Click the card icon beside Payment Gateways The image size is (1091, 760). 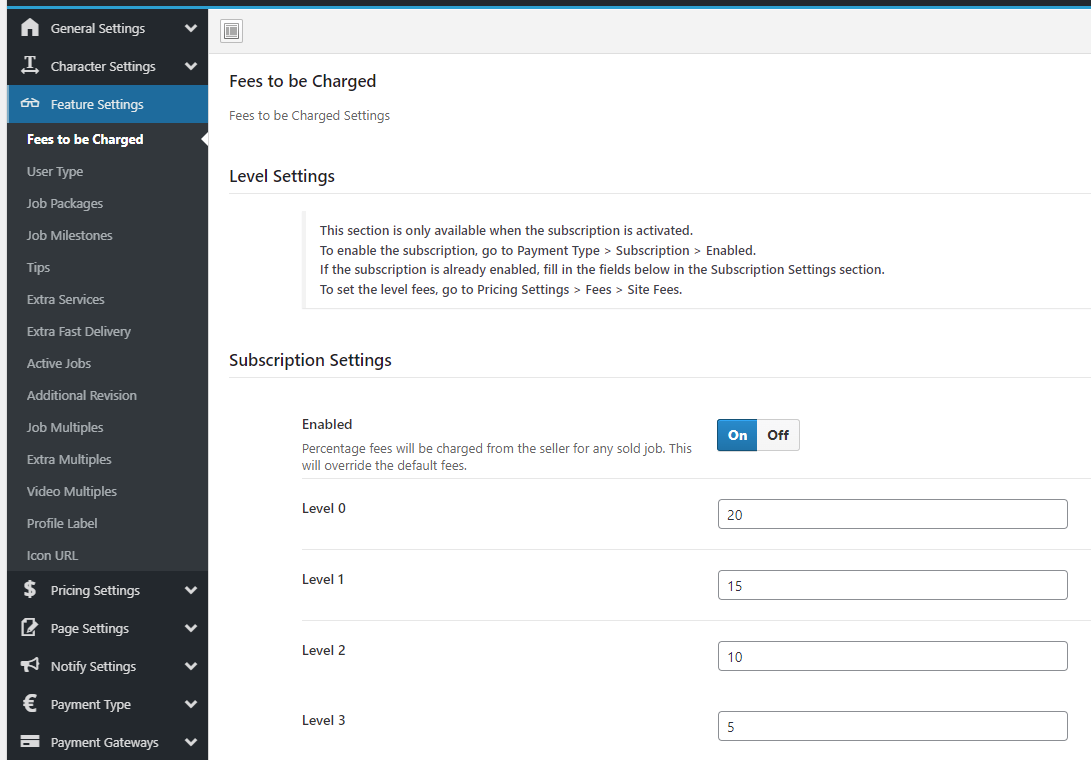[x=30, y=741]
